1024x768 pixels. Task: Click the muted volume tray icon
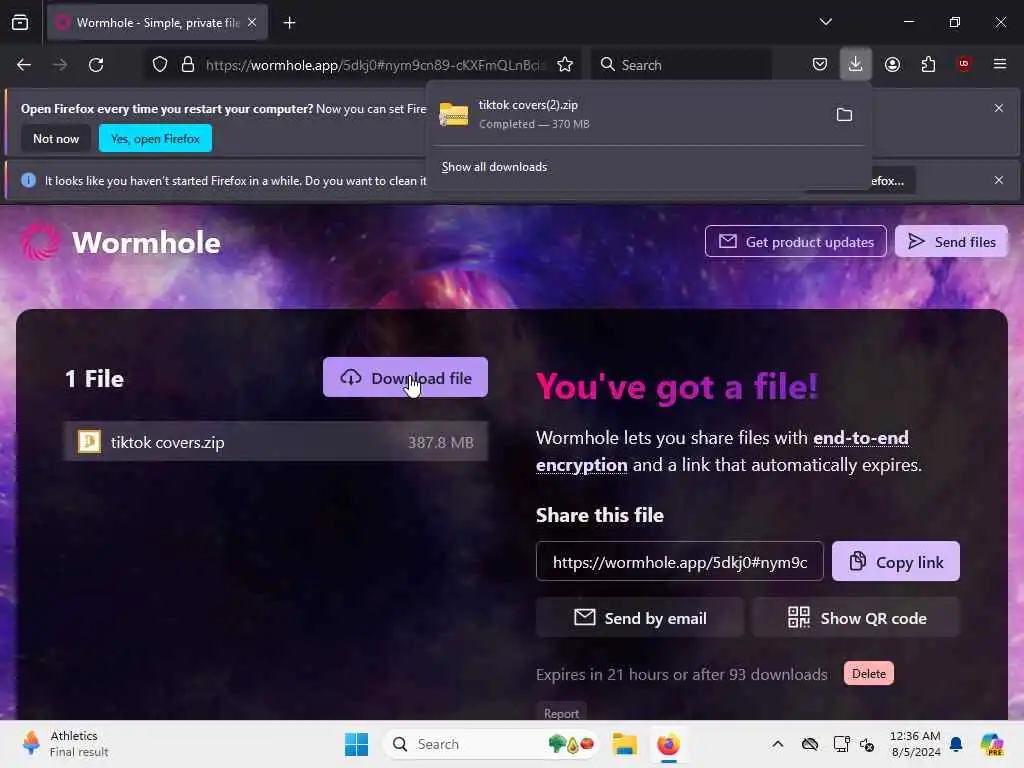coord(867,744)
